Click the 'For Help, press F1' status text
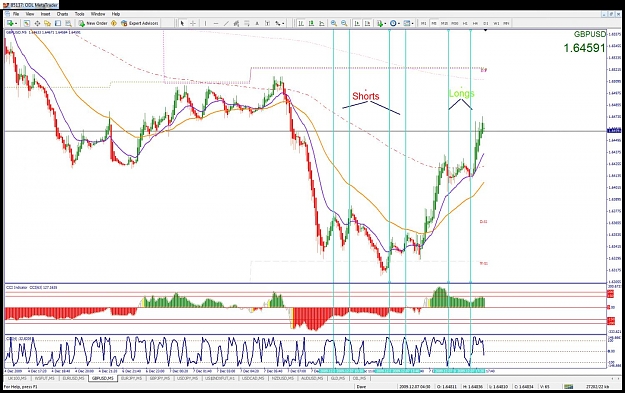Viewport: 625px width, 393px height. point(21,387)
